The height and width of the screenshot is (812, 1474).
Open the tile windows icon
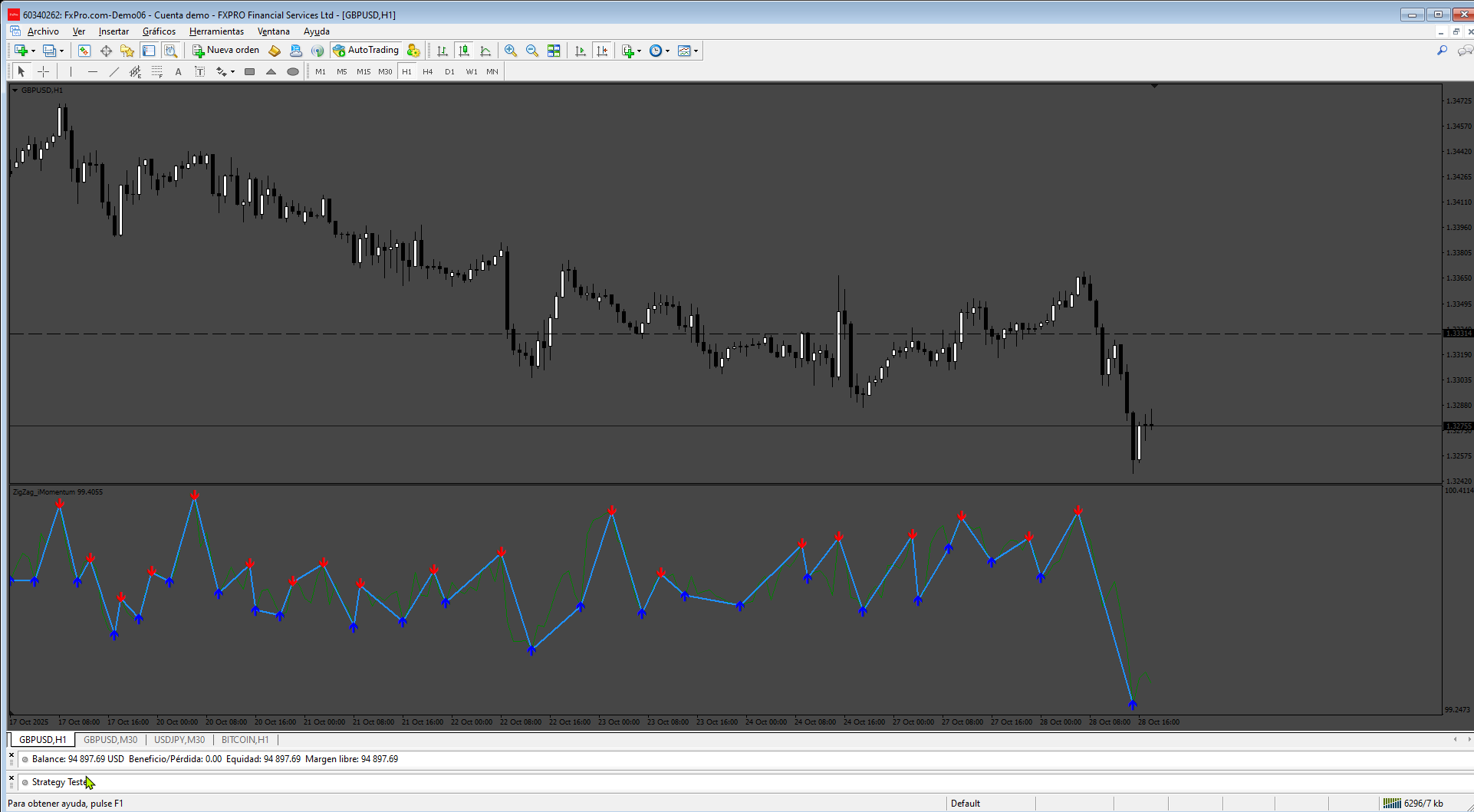[554, 51]
